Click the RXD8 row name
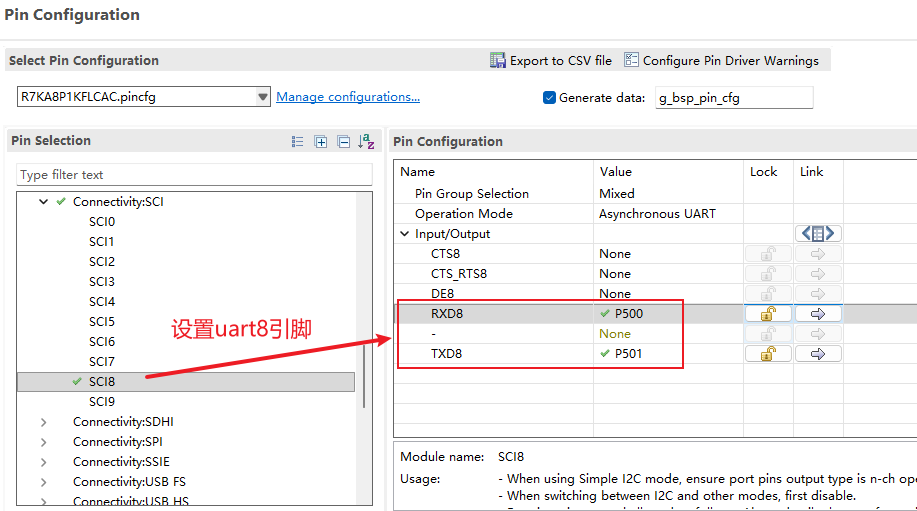Viewport: 917px width, 511px height. (447, 314)
